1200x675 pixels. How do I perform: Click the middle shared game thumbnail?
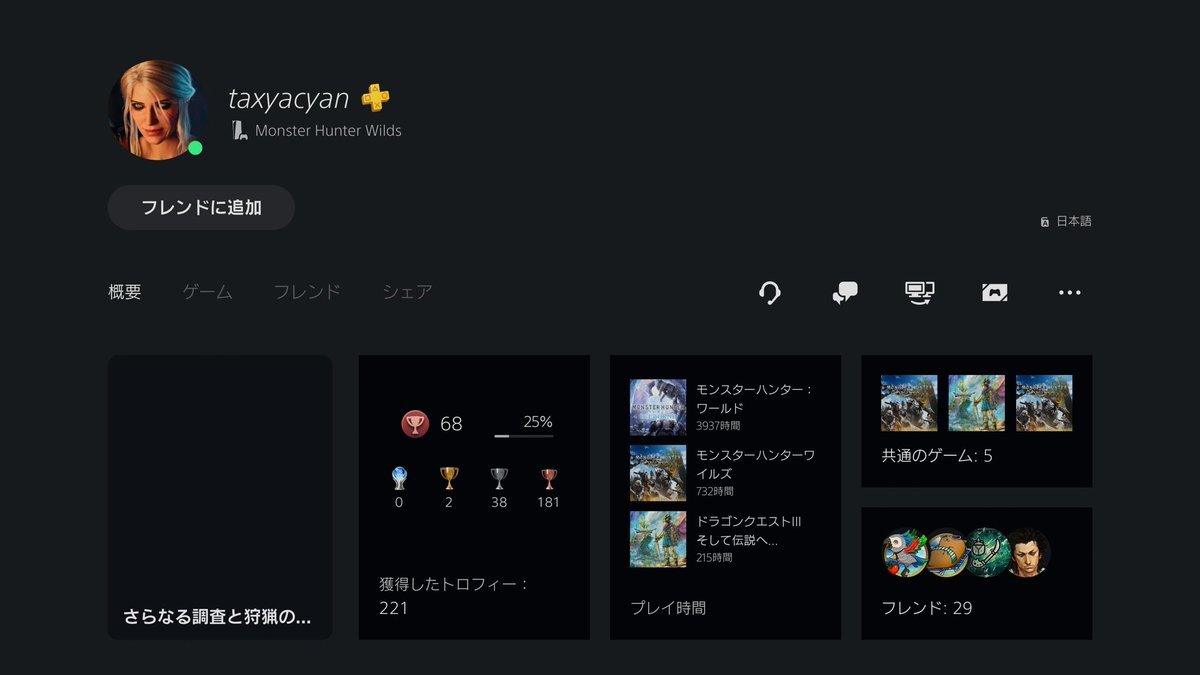976,403
